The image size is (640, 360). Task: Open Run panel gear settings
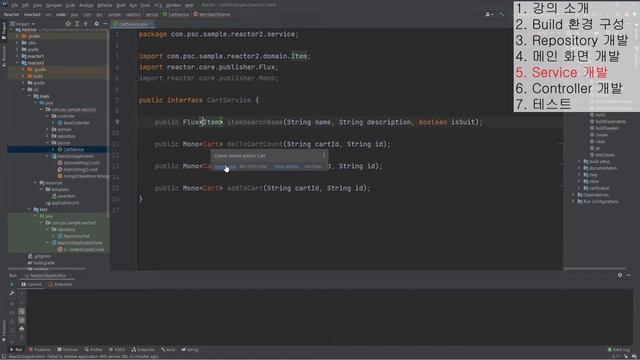(x=620, y=275)
